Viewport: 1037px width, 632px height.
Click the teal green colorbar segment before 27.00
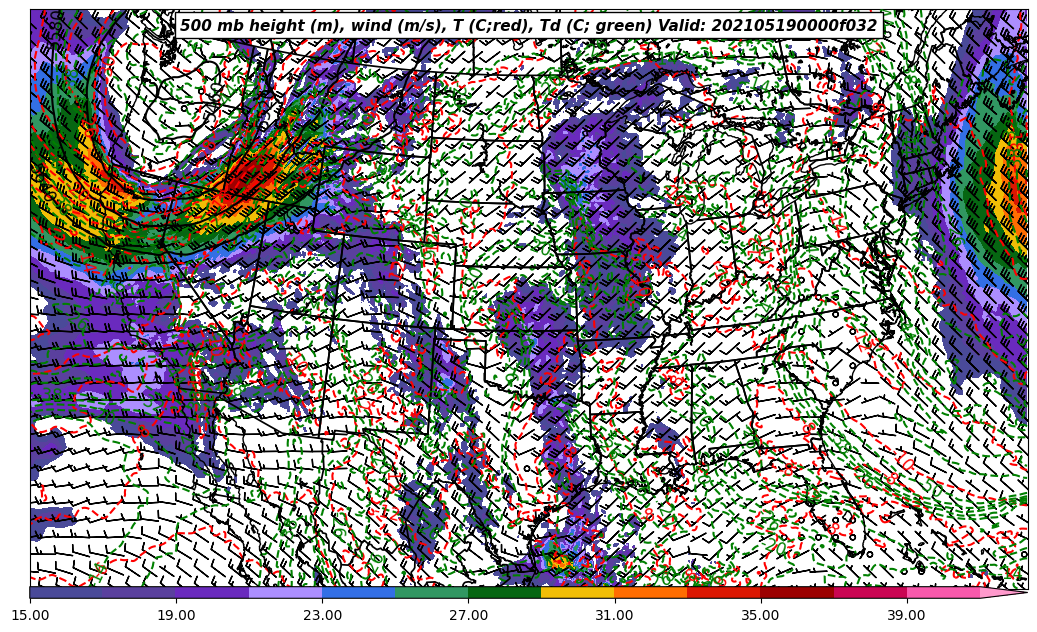431,592
